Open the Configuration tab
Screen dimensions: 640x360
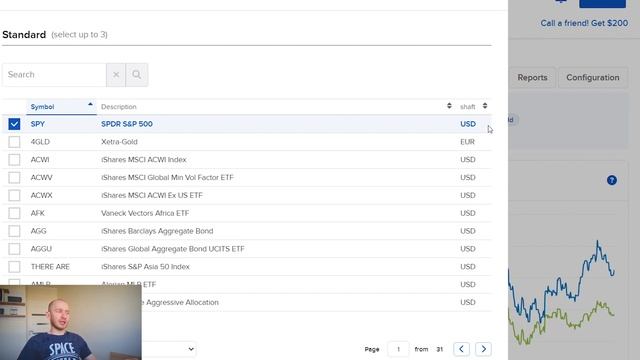tap(593, 78)
